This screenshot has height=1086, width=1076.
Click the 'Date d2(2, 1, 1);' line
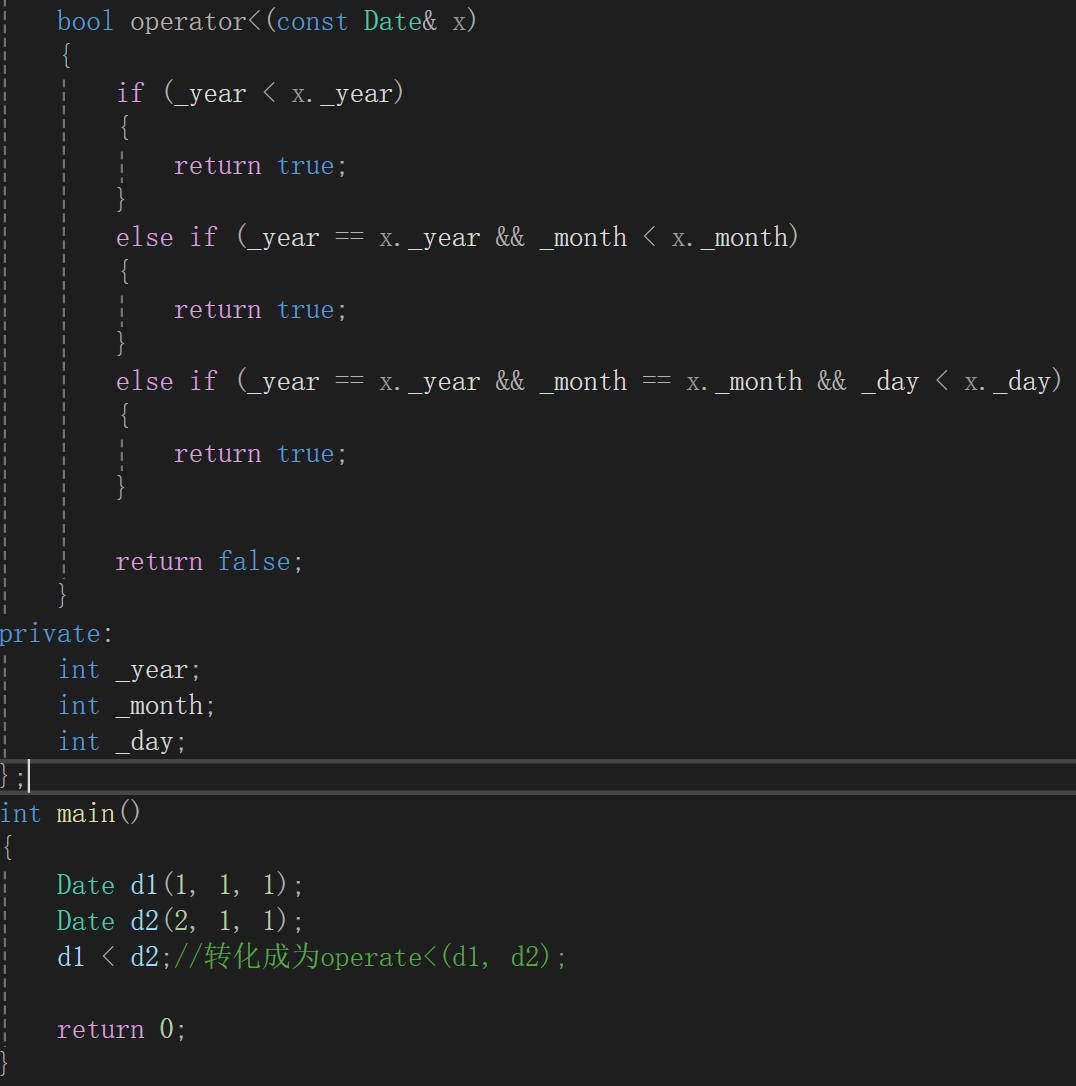coord(179,921)
